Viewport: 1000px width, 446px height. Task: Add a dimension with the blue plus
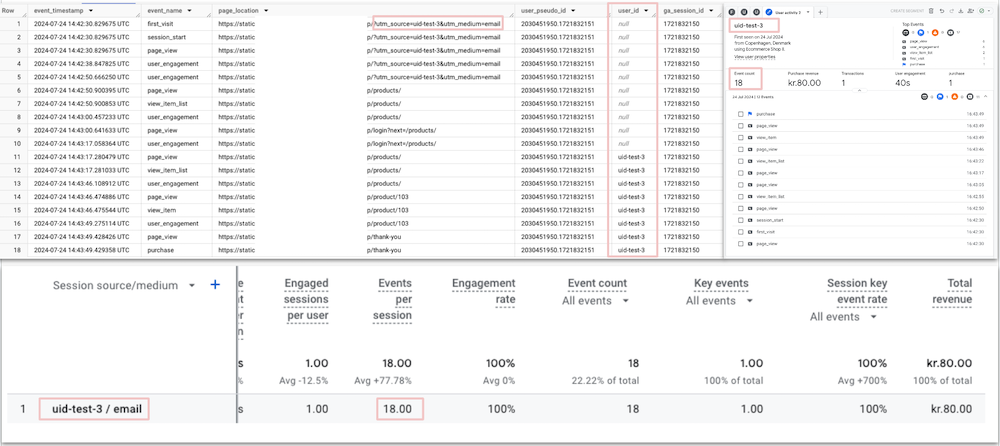coord(215,285)
